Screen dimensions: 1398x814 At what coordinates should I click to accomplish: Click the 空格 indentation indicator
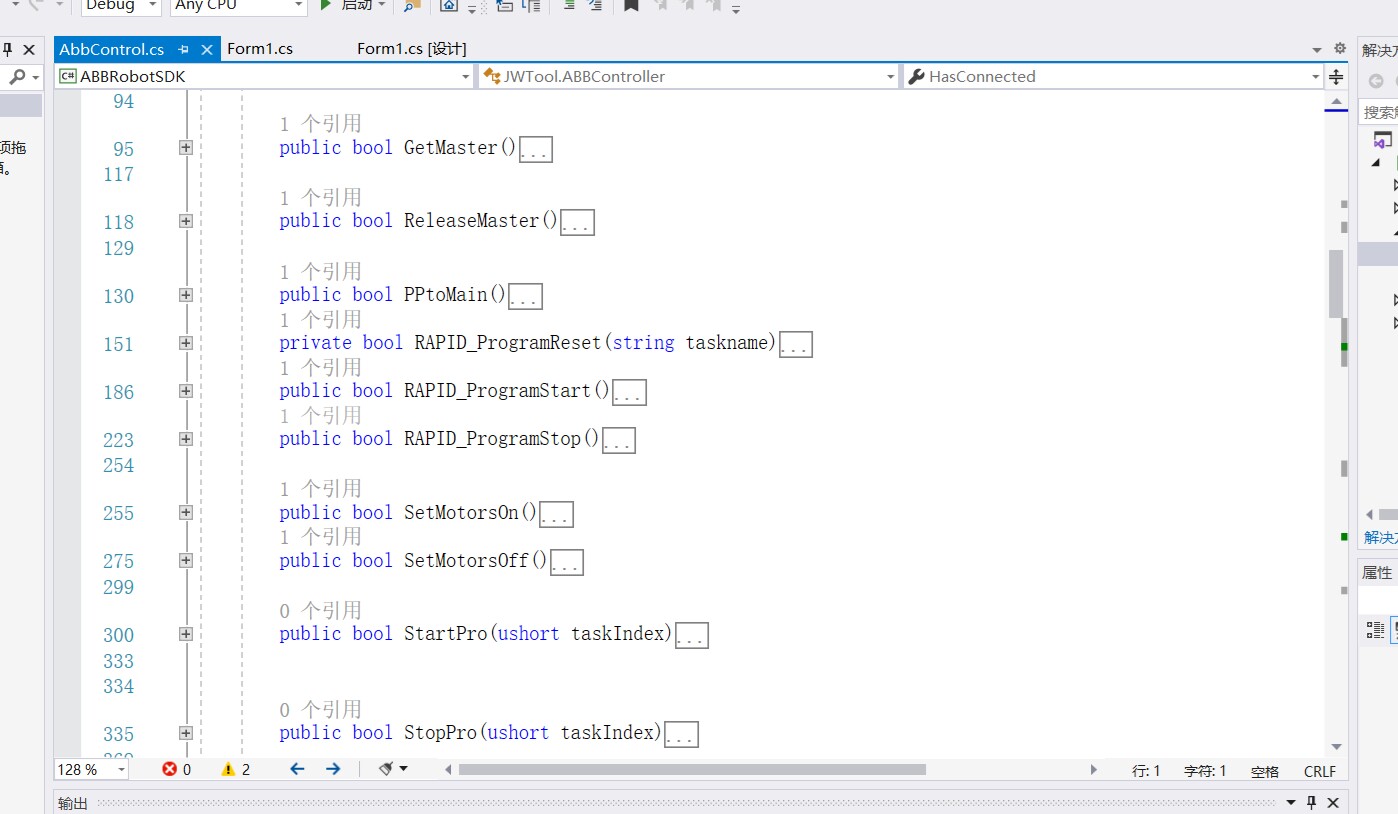click(x=1265, y=771)
